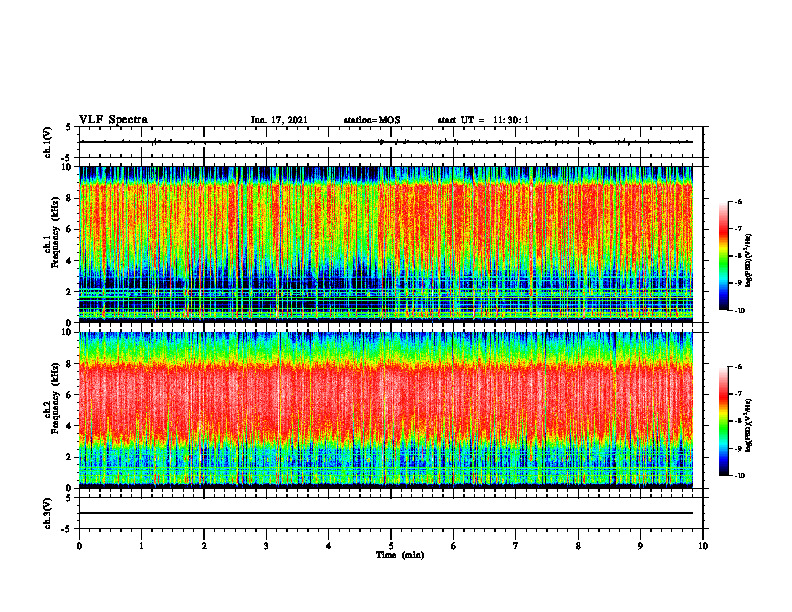Select the ch.1 colorbar log(PSD) label
Image resolution: width=792 pixels, height=612 pixels.
[x=750, y=261]
